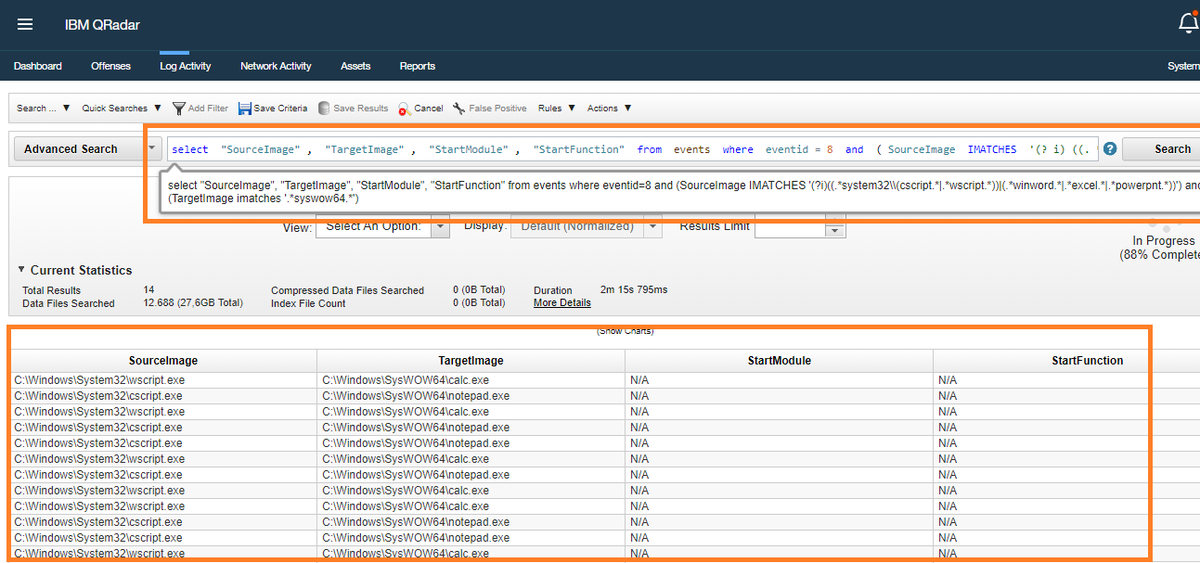Click the Data Files Searched value

click(x=193, y=303)
